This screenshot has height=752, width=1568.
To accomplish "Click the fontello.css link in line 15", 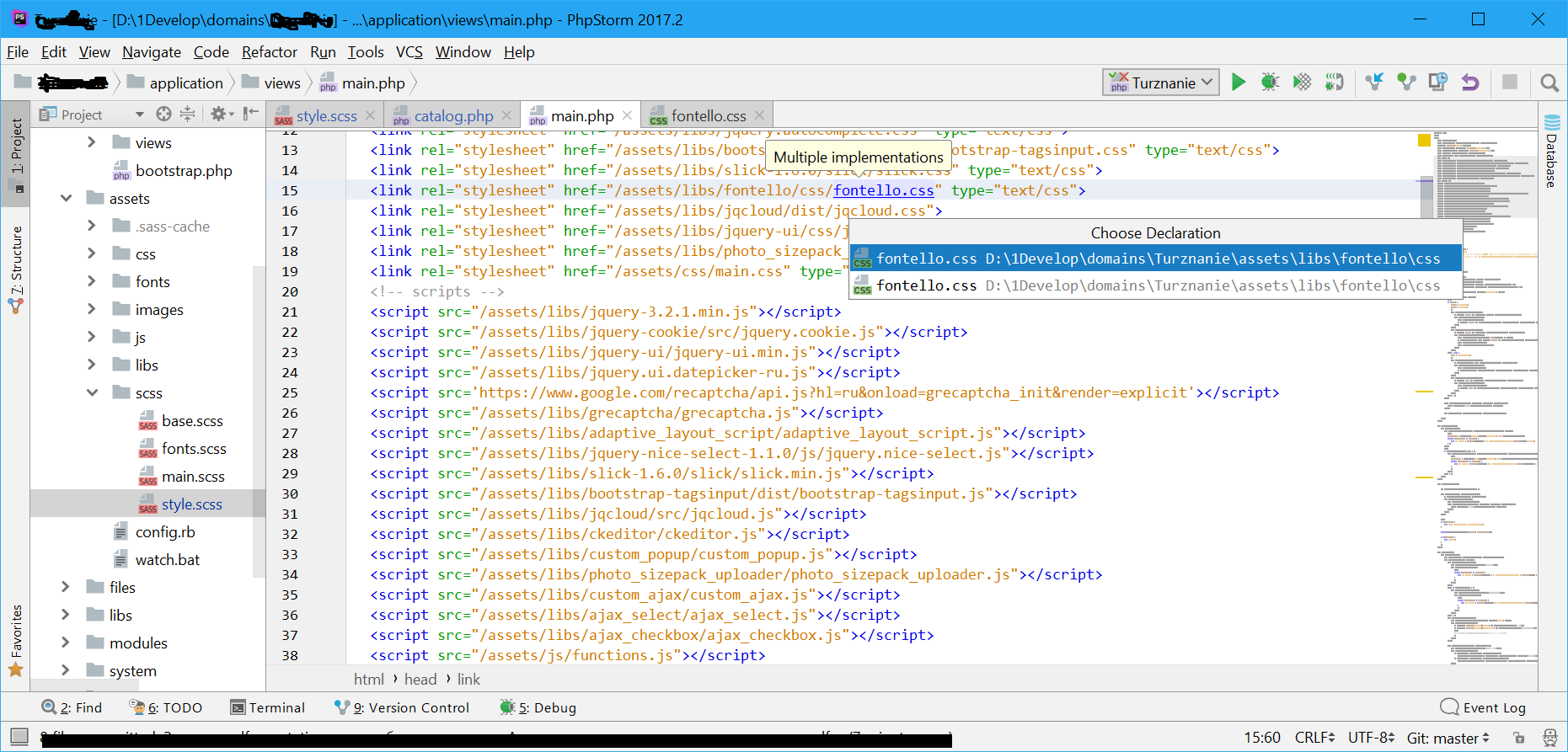I will tap(884, 190).
